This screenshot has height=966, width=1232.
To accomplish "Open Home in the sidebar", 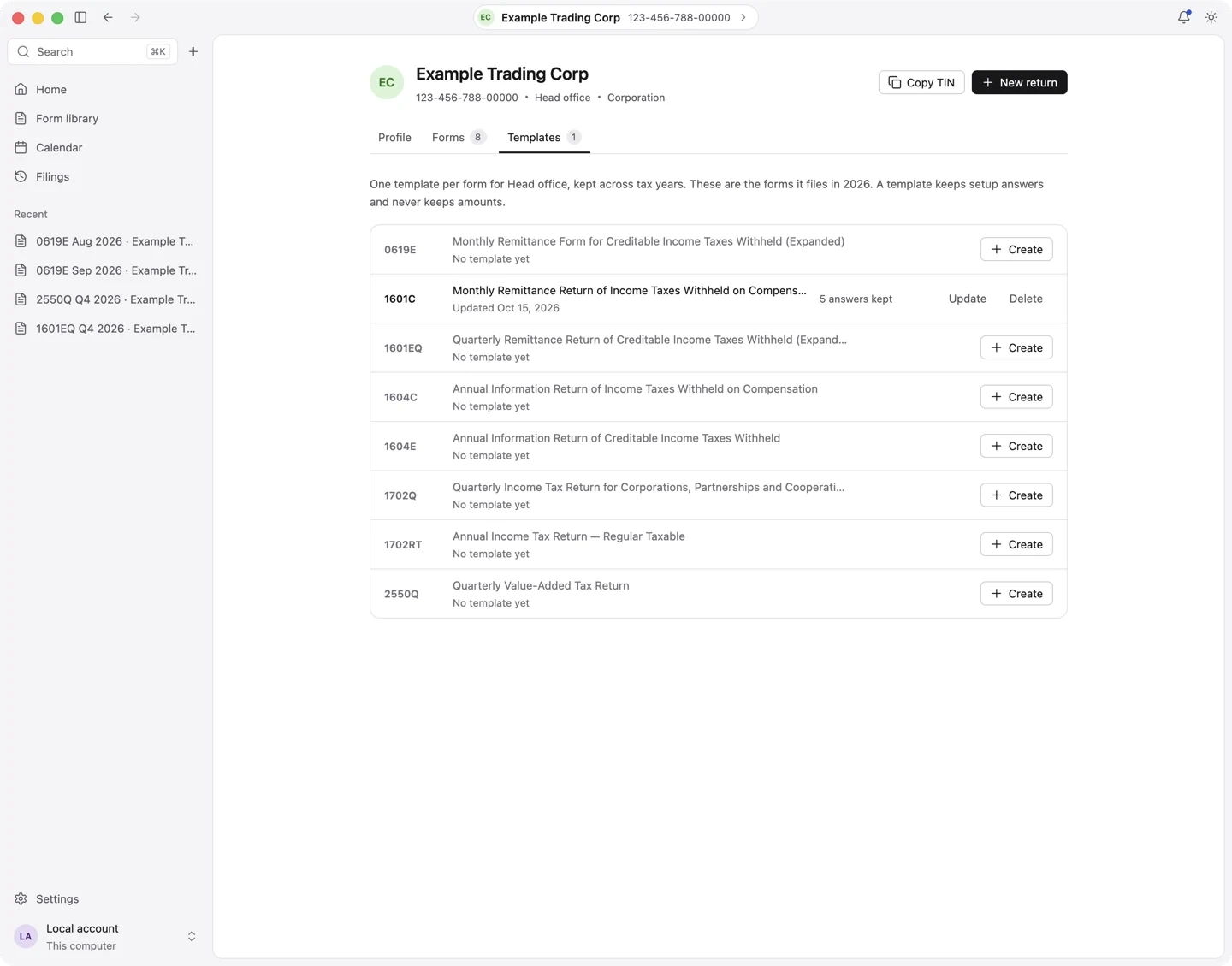I will click(106, 89).
